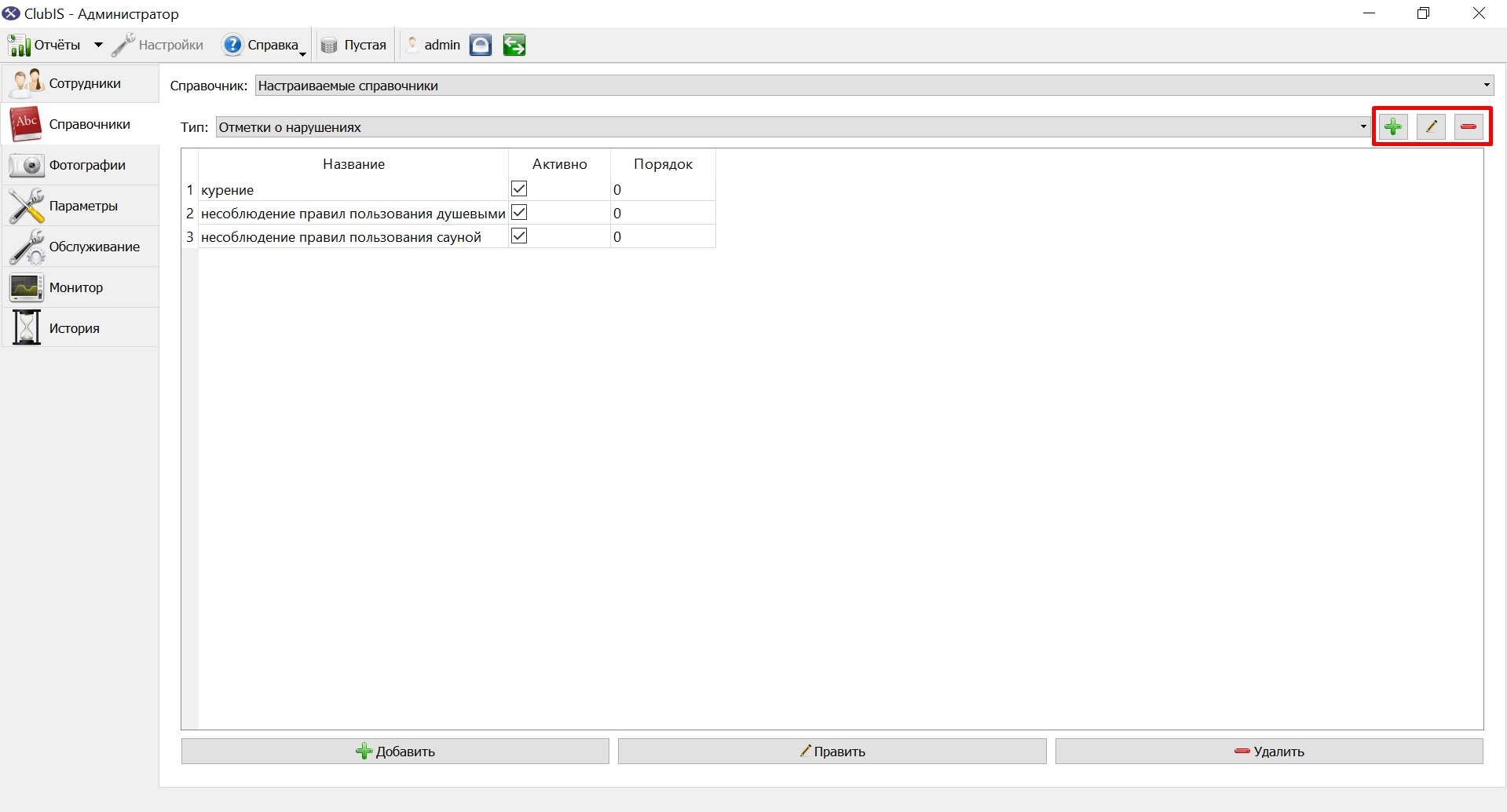
Task: Toggle Активно checkbox for душевыми row
Action: pyautogui.click(x=519, y=212)
